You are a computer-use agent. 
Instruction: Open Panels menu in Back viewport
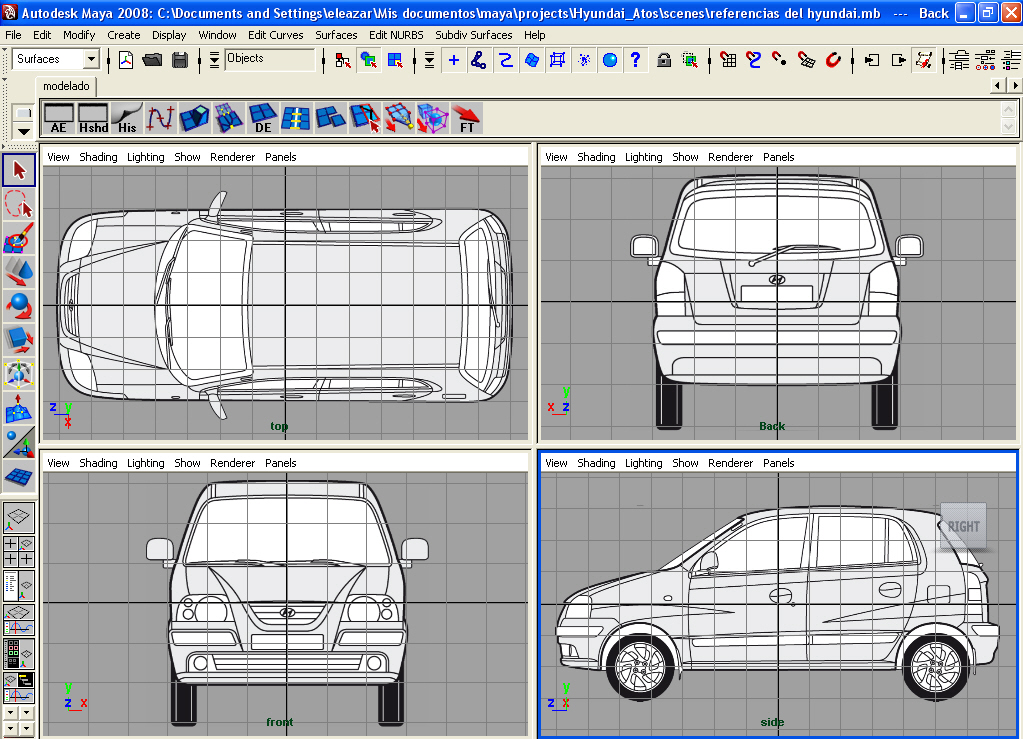(x=778, y=157)
